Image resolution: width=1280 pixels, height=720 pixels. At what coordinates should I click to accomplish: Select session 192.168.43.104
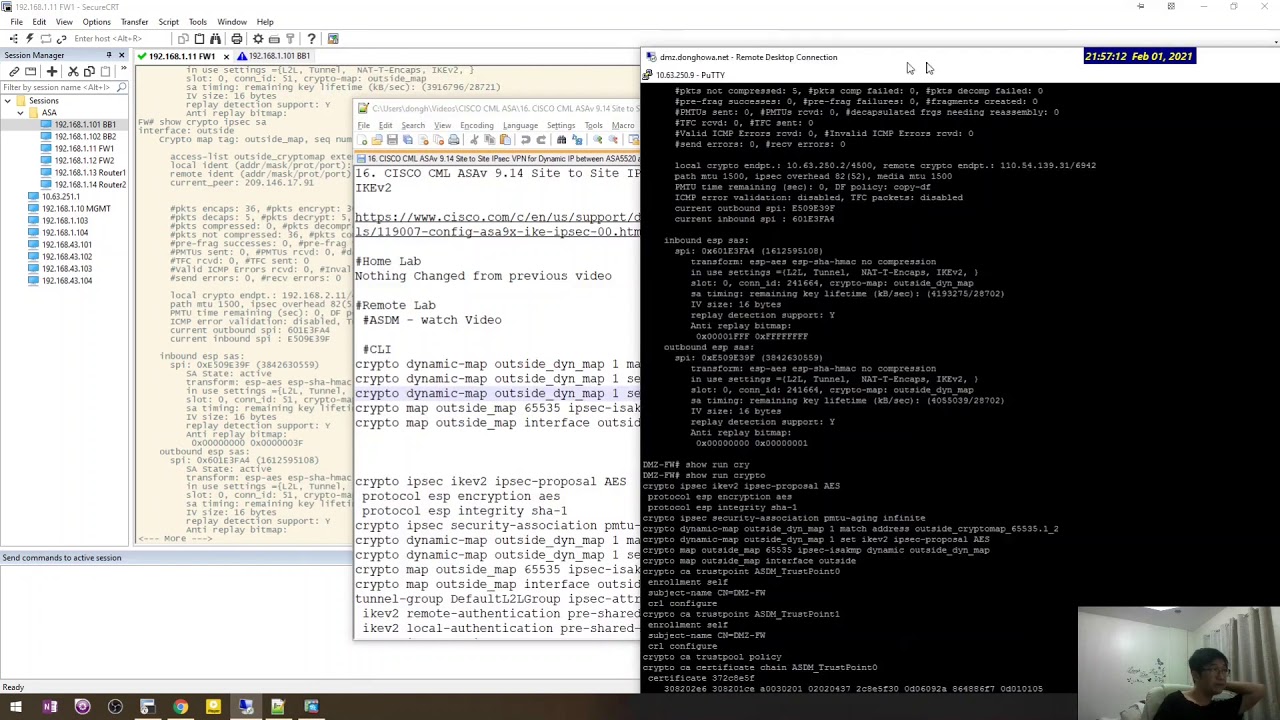coord(66,281)
